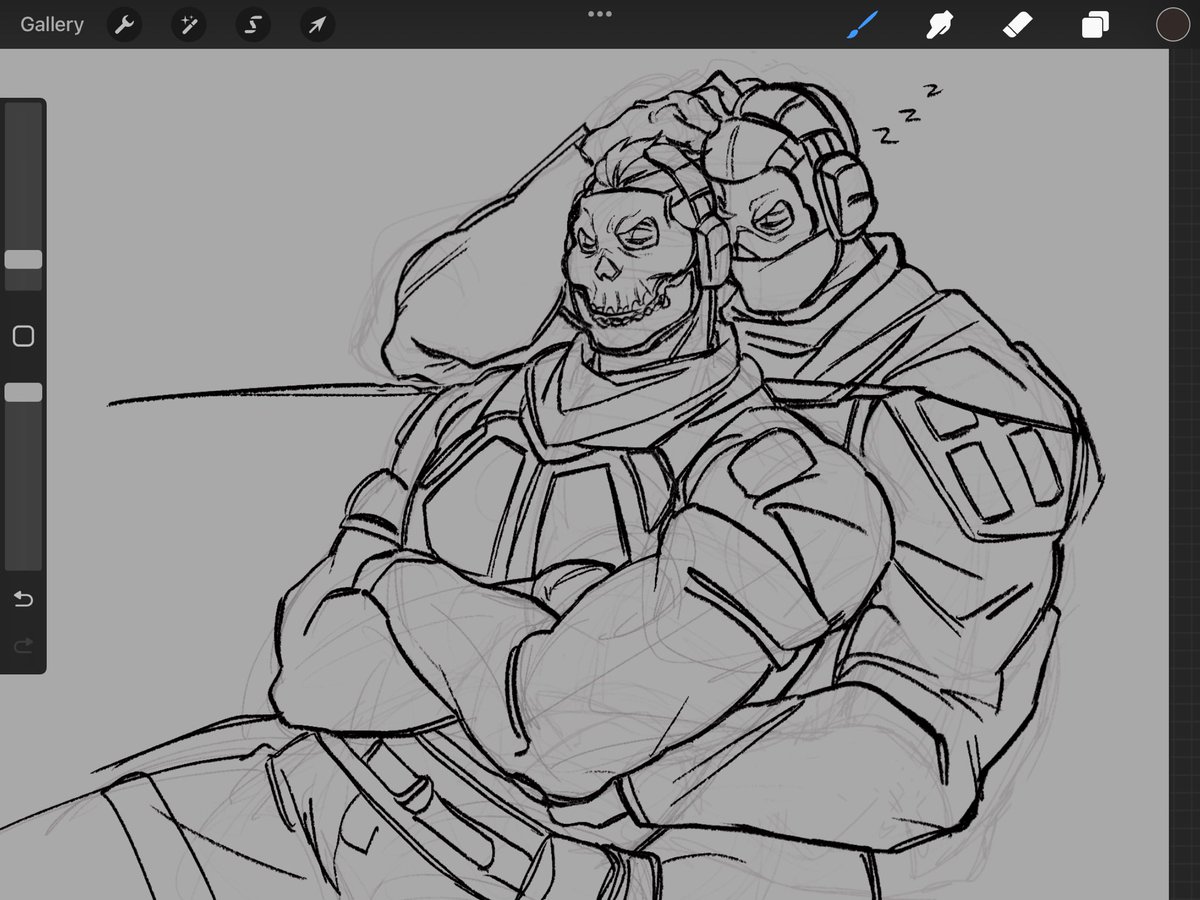Open the Gallery view
The image size is (1200, 900).
click(x=52, y=25)
